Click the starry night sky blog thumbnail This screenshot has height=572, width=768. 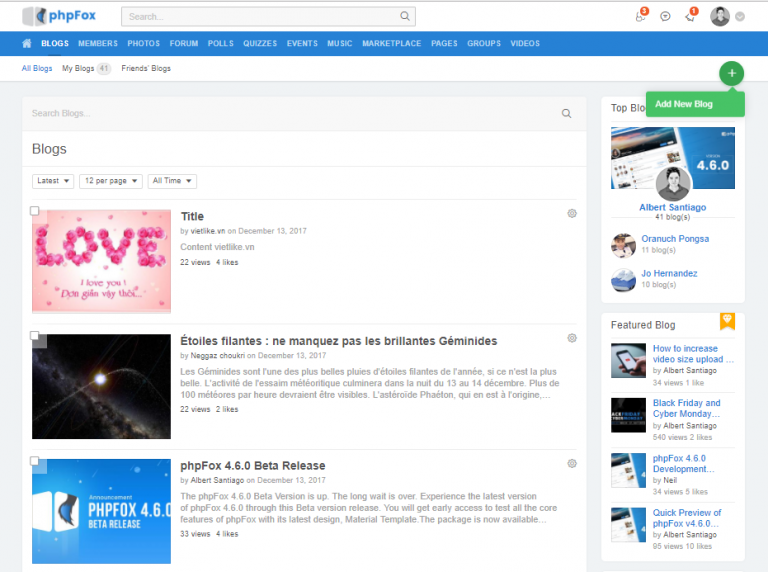point(101,386)
